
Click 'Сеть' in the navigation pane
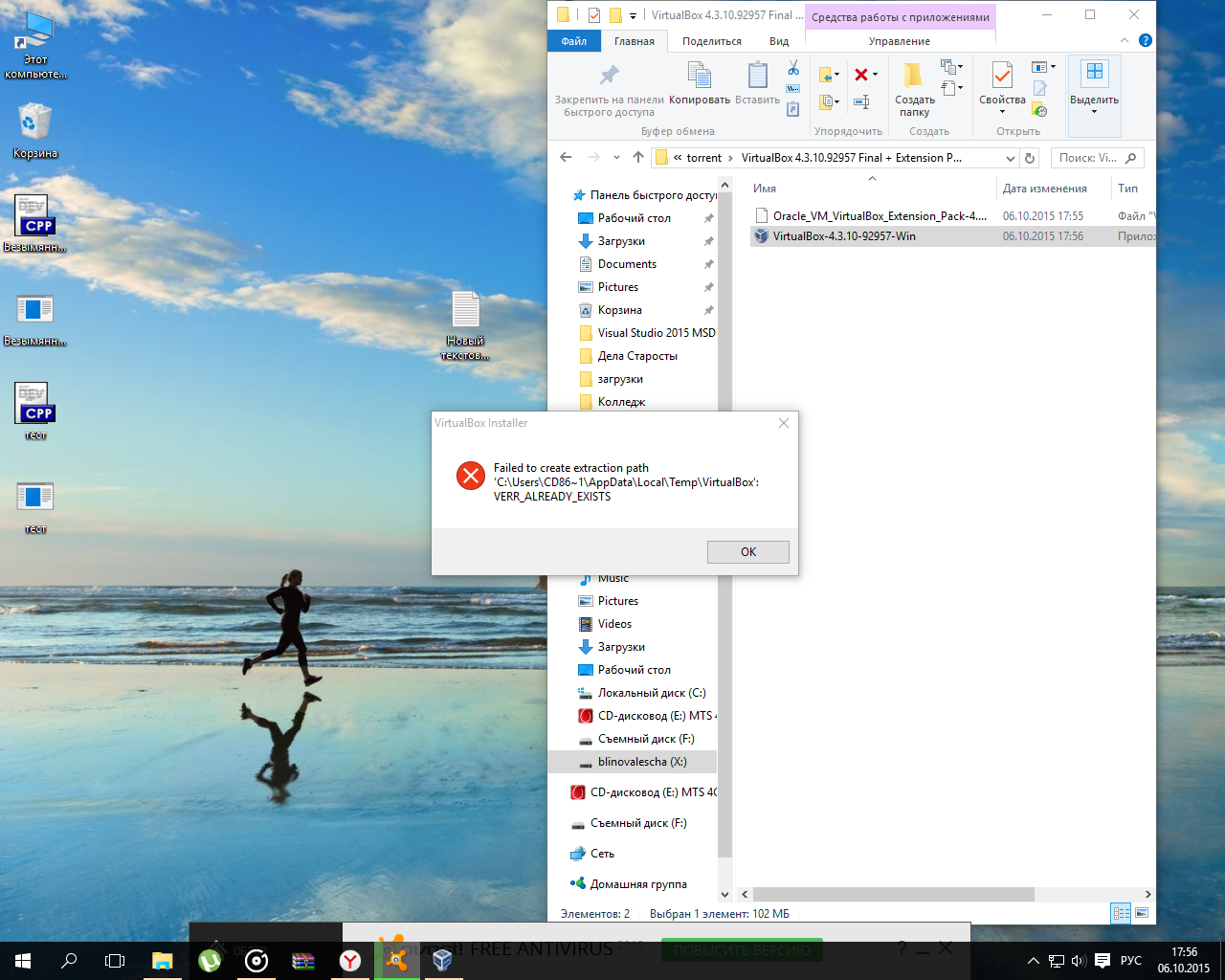[592, 854]
